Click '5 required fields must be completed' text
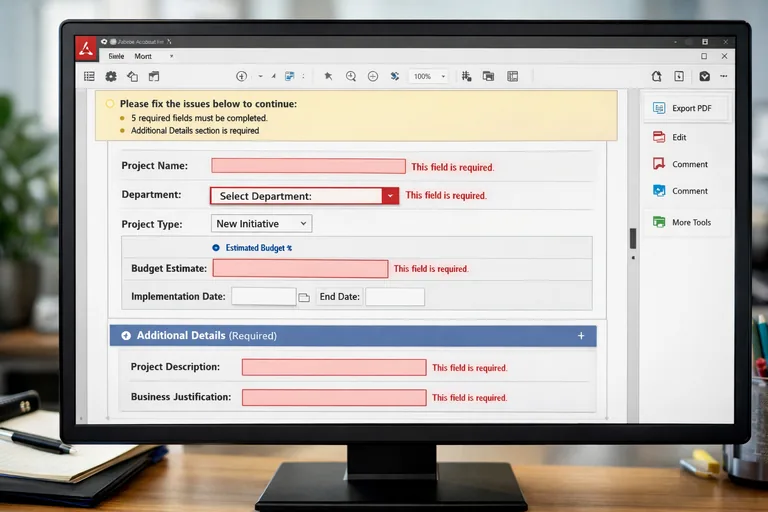The width and height of the screenshot is (768, 512). coord(199,118)
